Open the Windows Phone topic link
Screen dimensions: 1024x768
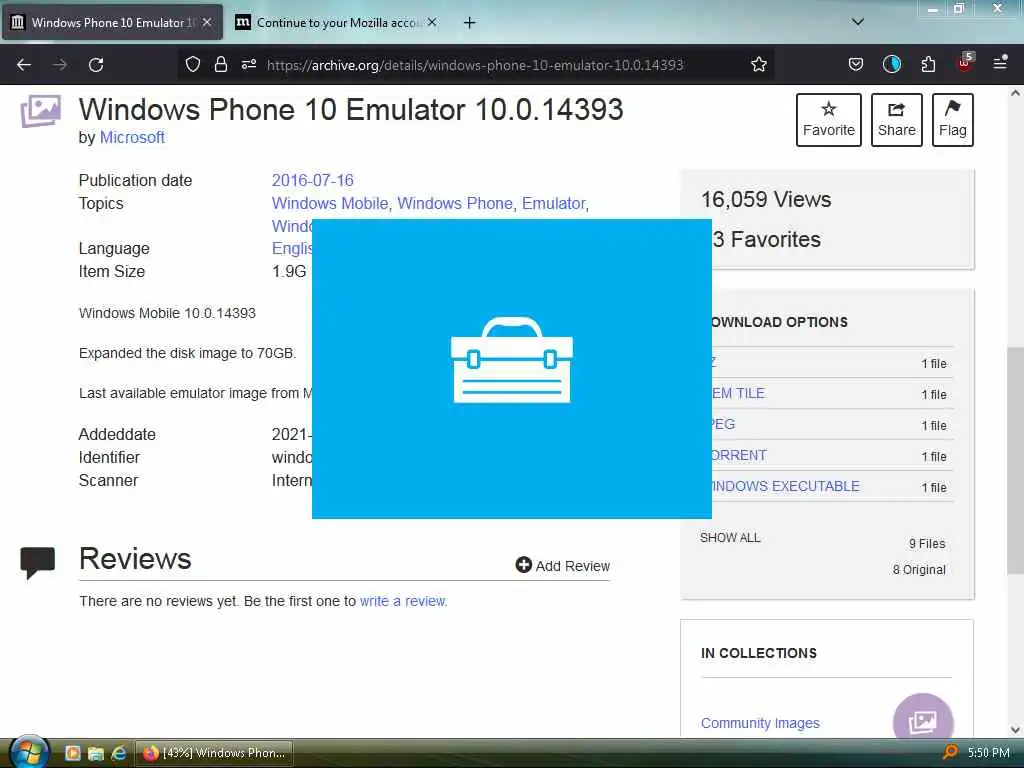tap(455, 204)
